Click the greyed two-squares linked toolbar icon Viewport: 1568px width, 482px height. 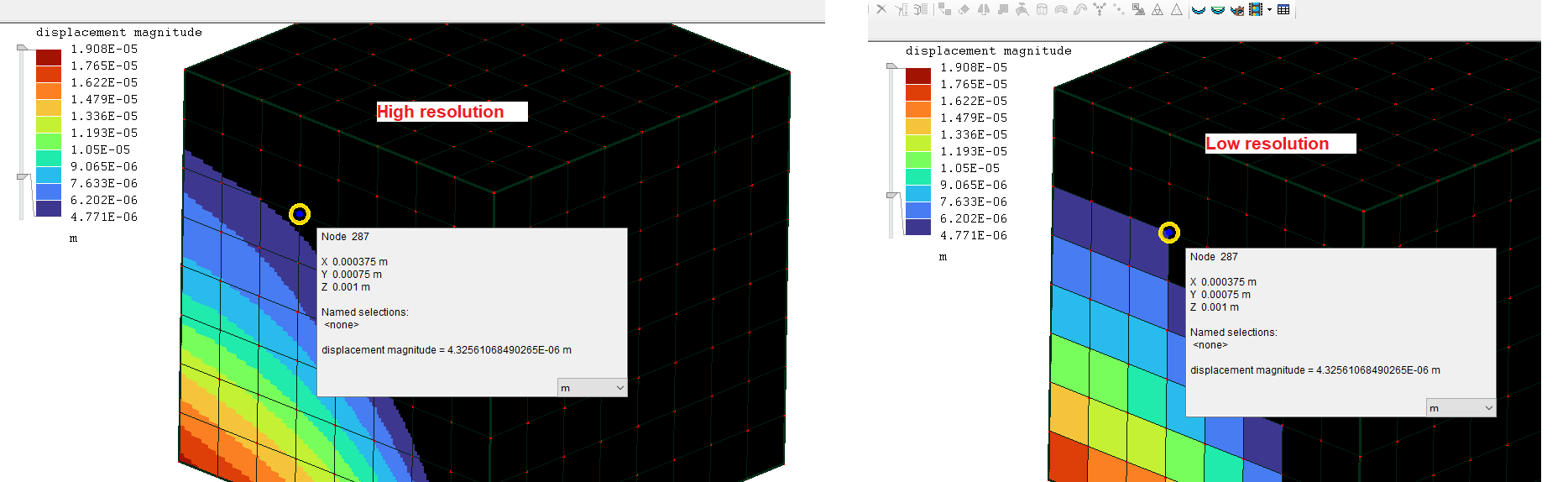pyautogui.click(x=944, y=9)
